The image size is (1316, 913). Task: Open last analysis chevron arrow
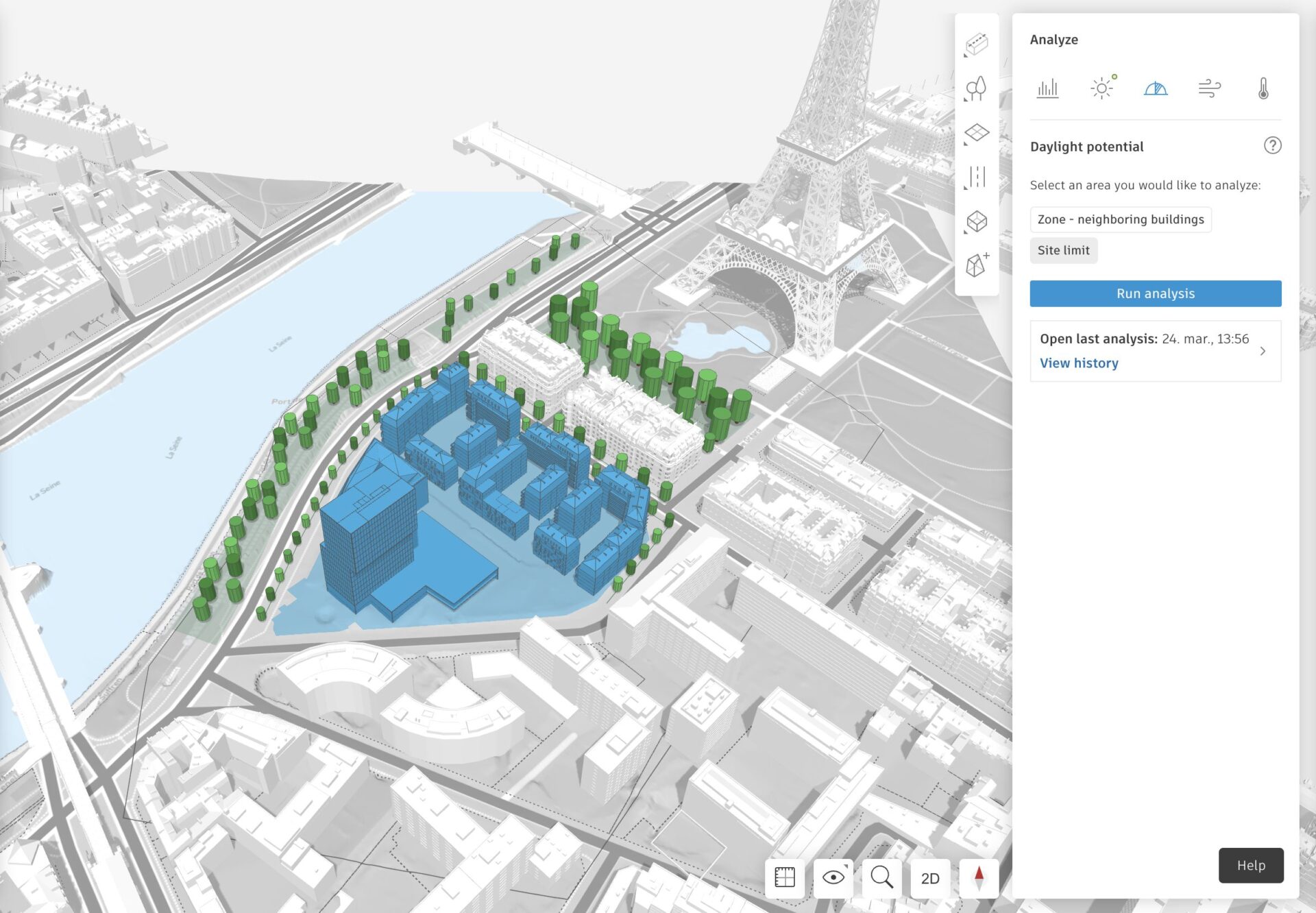pyautogui.click(x=1263, y=351)
